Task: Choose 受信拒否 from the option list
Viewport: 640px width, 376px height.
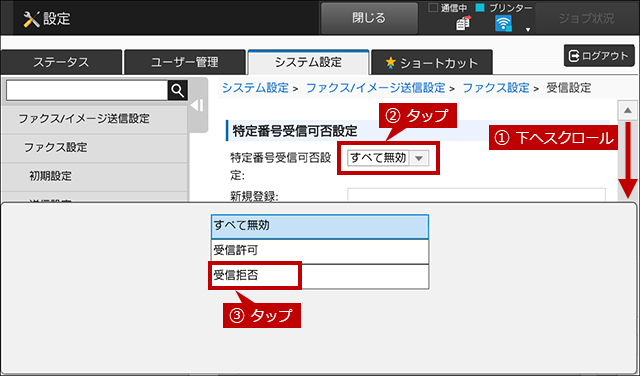Action: (x=320, y=276)
